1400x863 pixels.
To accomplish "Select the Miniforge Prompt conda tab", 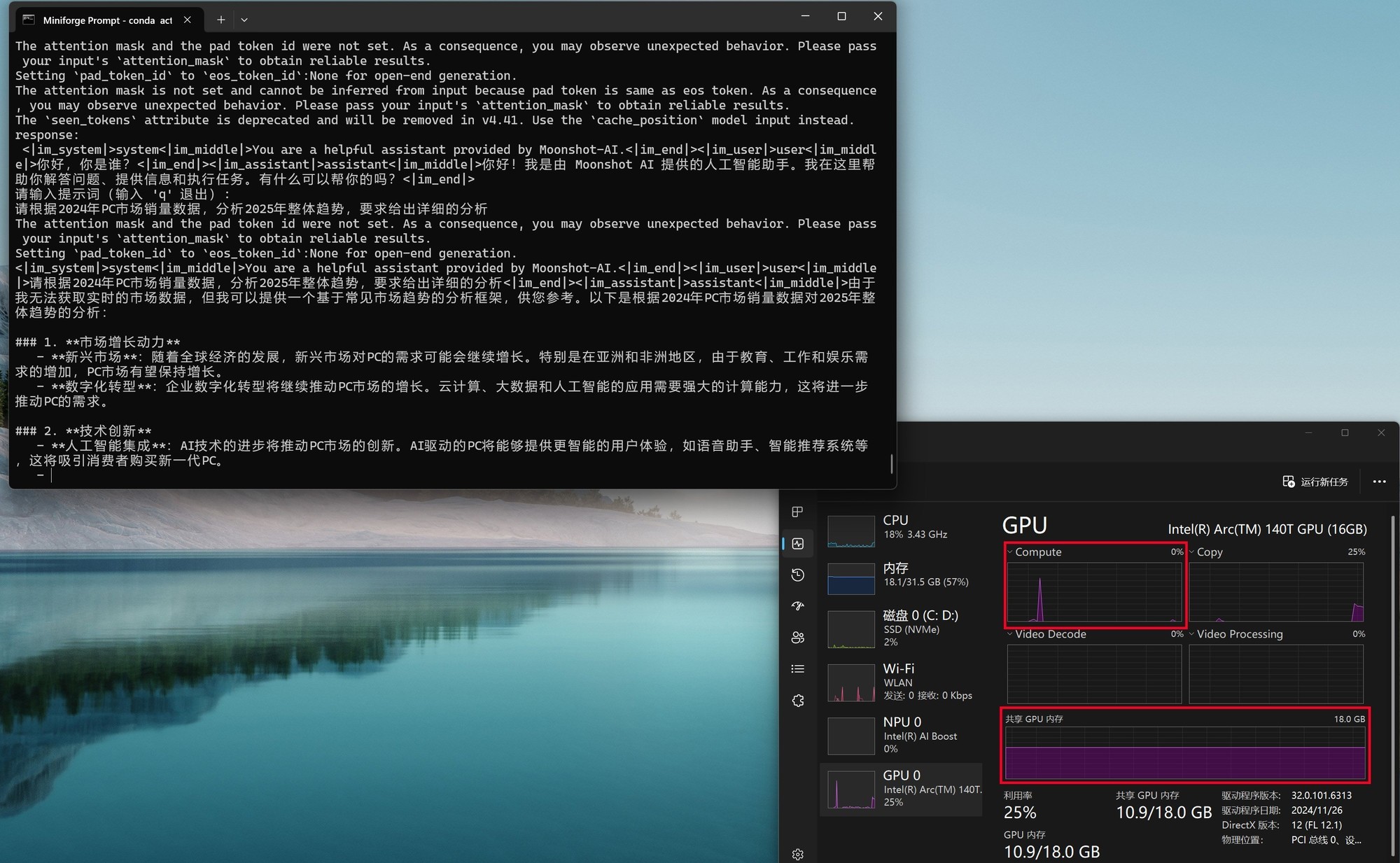I will 105,20.
